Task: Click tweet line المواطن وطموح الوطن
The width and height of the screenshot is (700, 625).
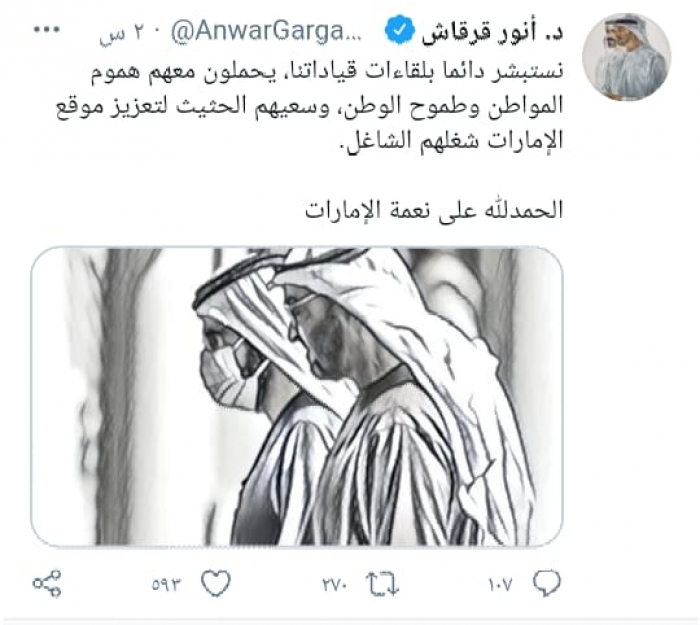Action: [309, 107]
